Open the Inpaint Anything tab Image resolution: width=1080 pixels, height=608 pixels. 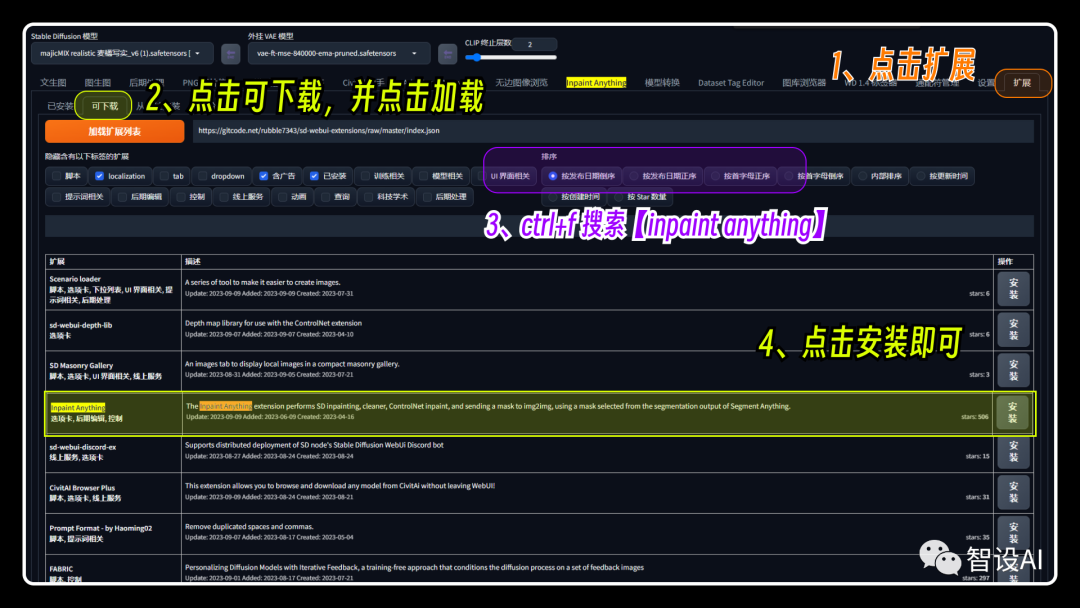pyautogui.click(x=596, y=83)
